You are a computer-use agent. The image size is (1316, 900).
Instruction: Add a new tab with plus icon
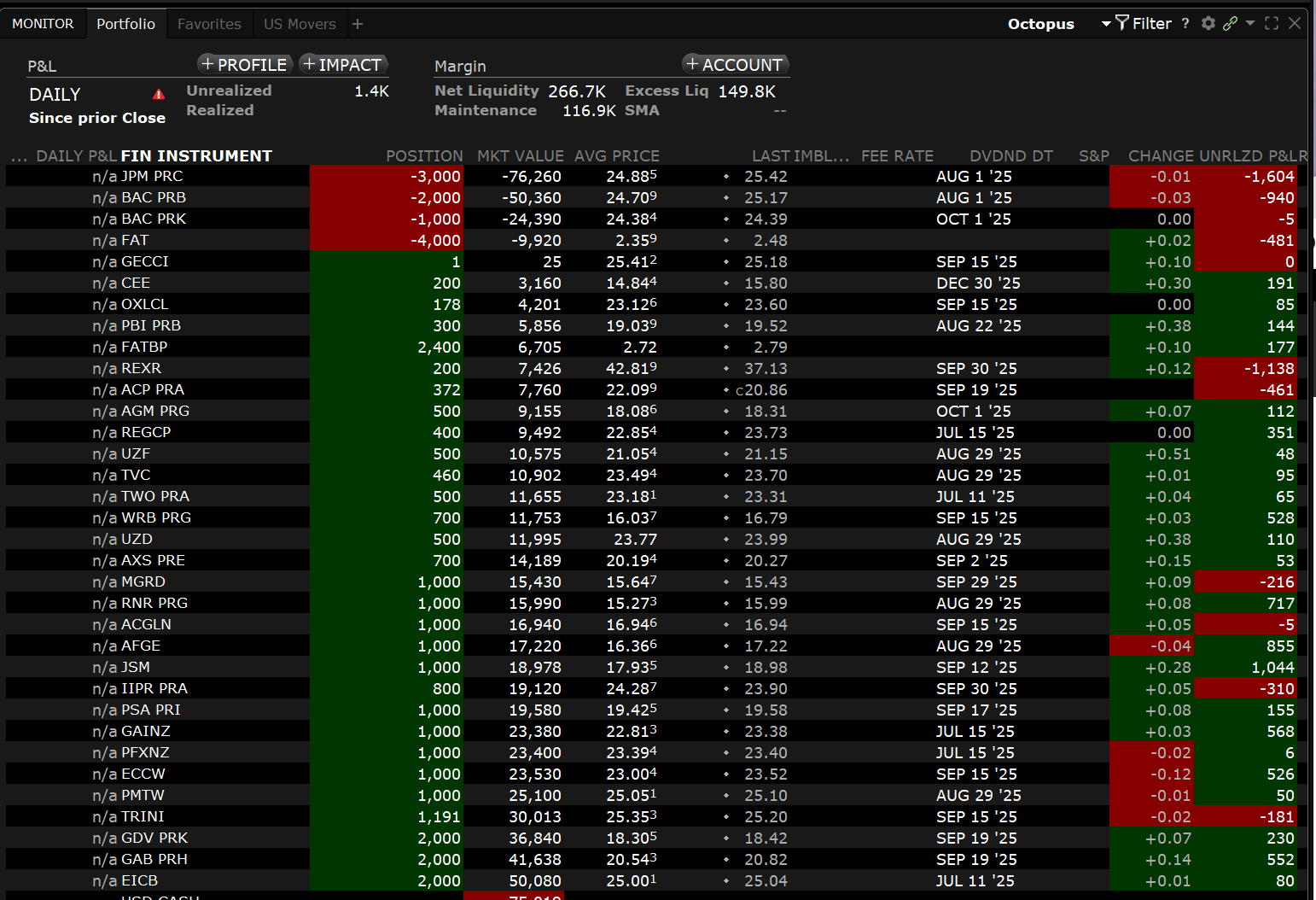coord(358,24)
